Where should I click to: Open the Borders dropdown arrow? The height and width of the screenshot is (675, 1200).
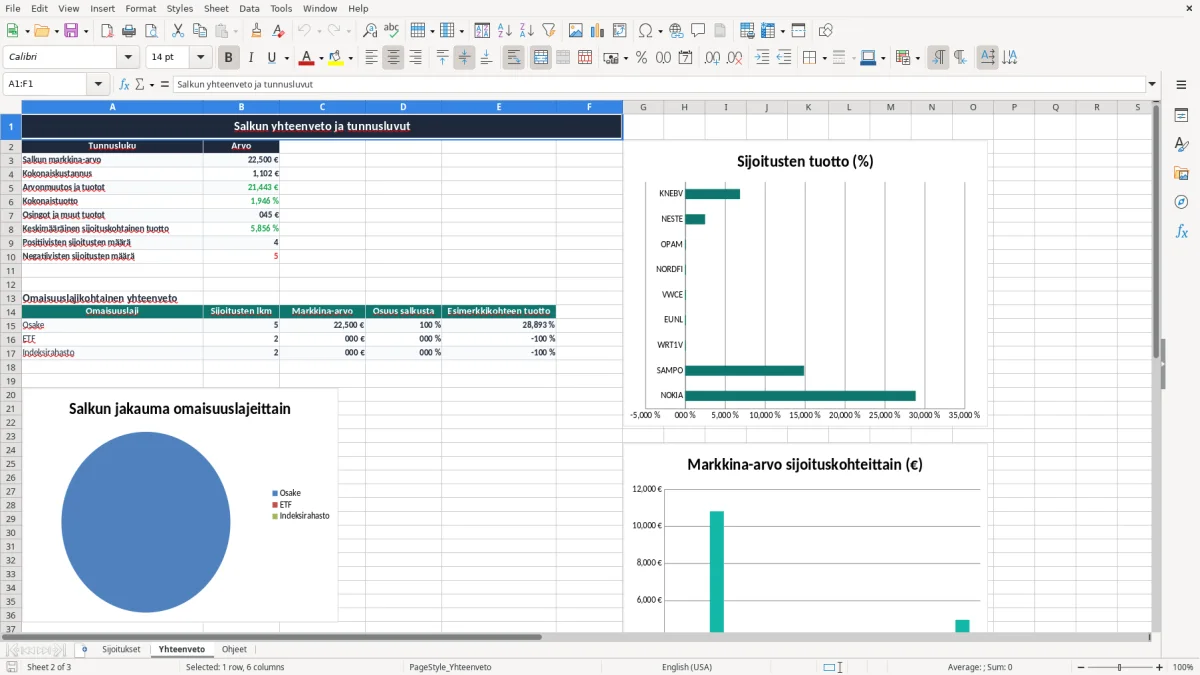824,58
